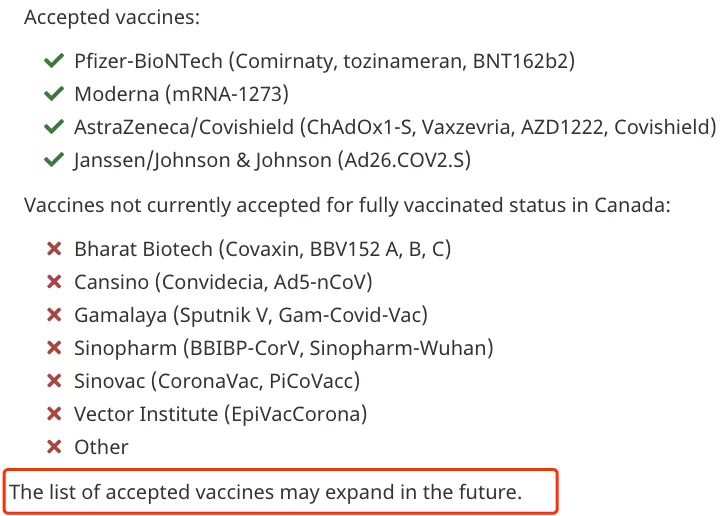Click the green checkmark next to Moderna

(54, 94)
